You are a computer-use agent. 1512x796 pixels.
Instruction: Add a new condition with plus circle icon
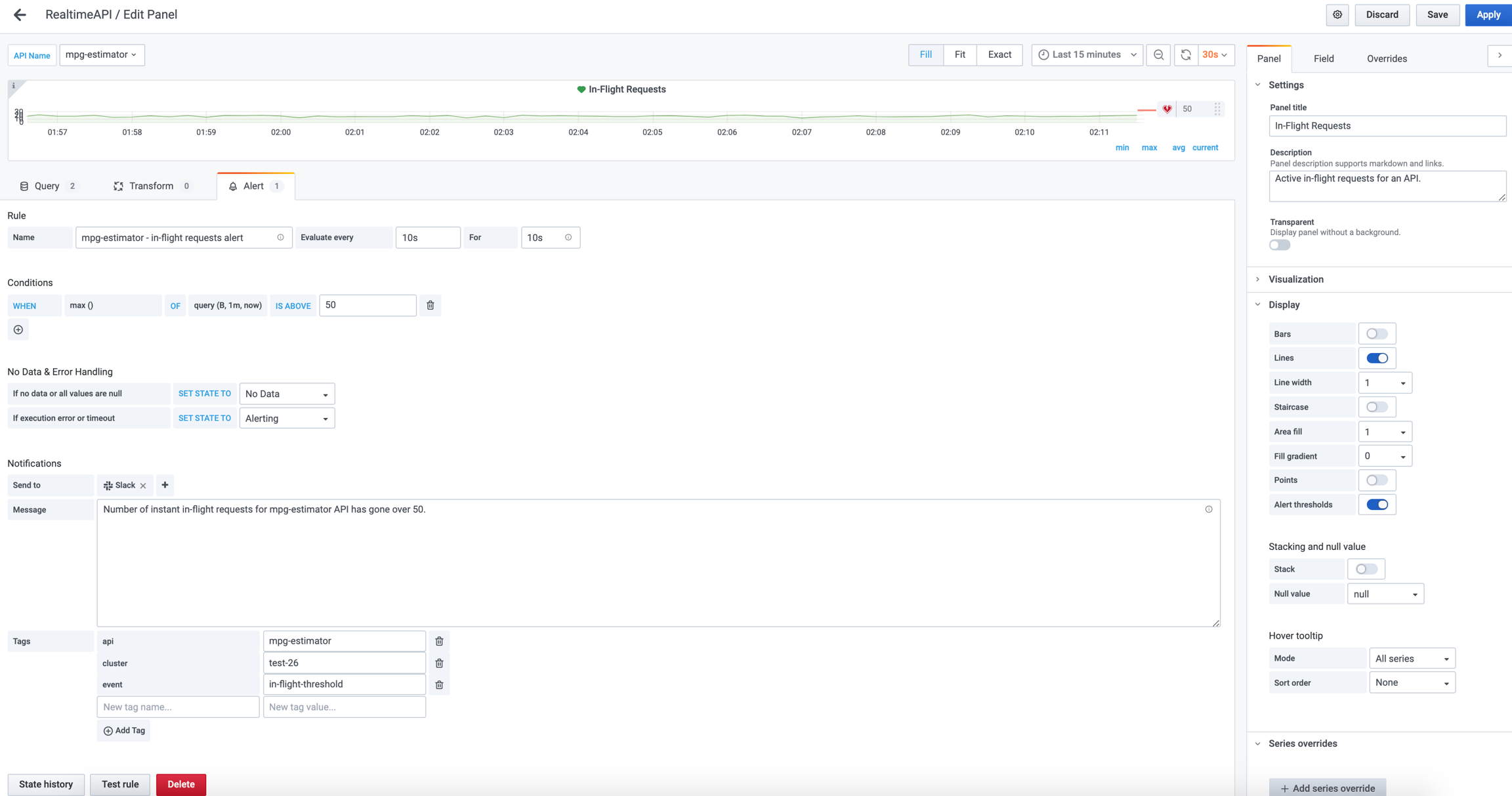tap(18, 329)
